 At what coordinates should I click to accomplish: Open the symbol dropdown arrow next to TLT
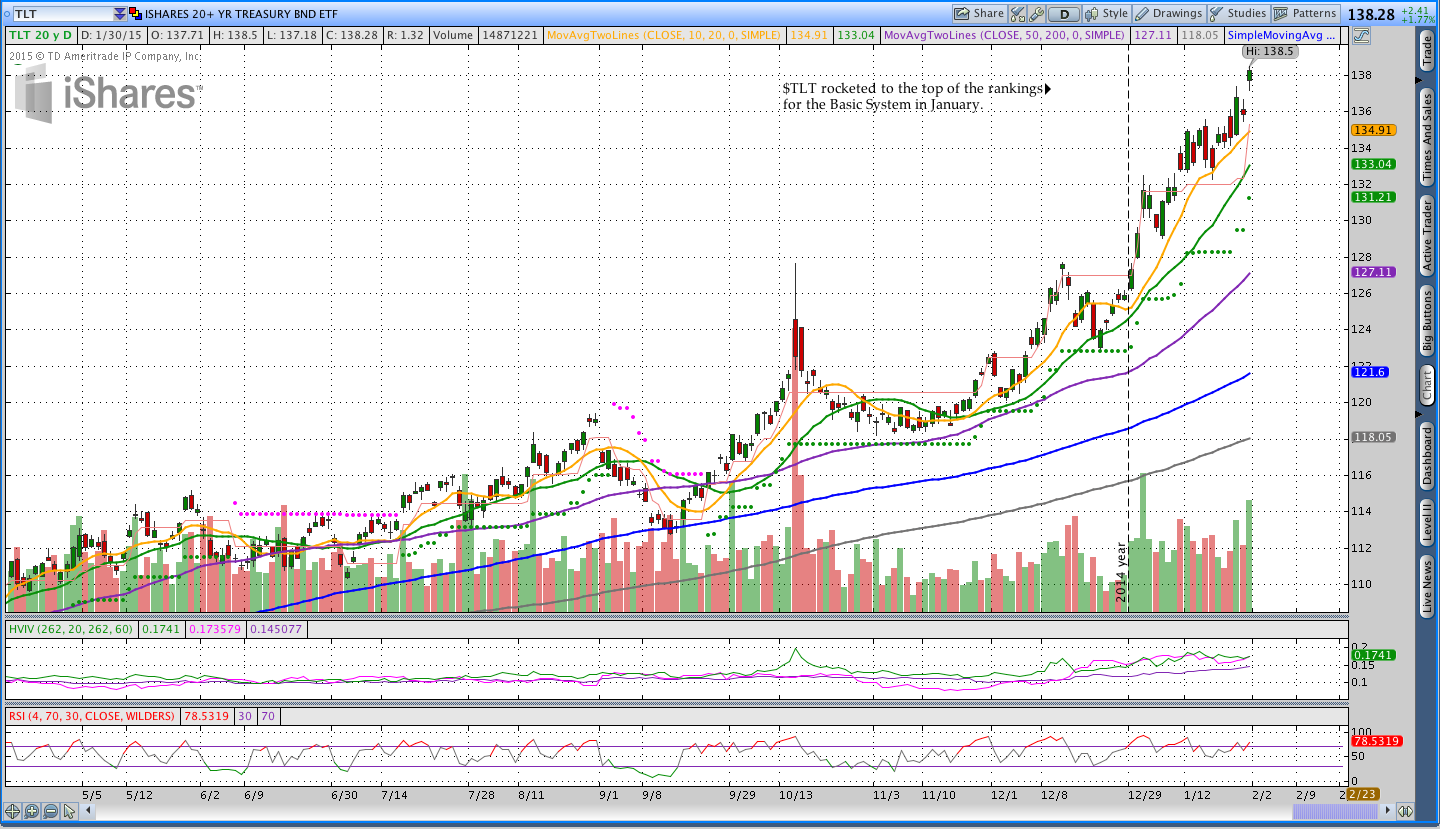(120, 14)
